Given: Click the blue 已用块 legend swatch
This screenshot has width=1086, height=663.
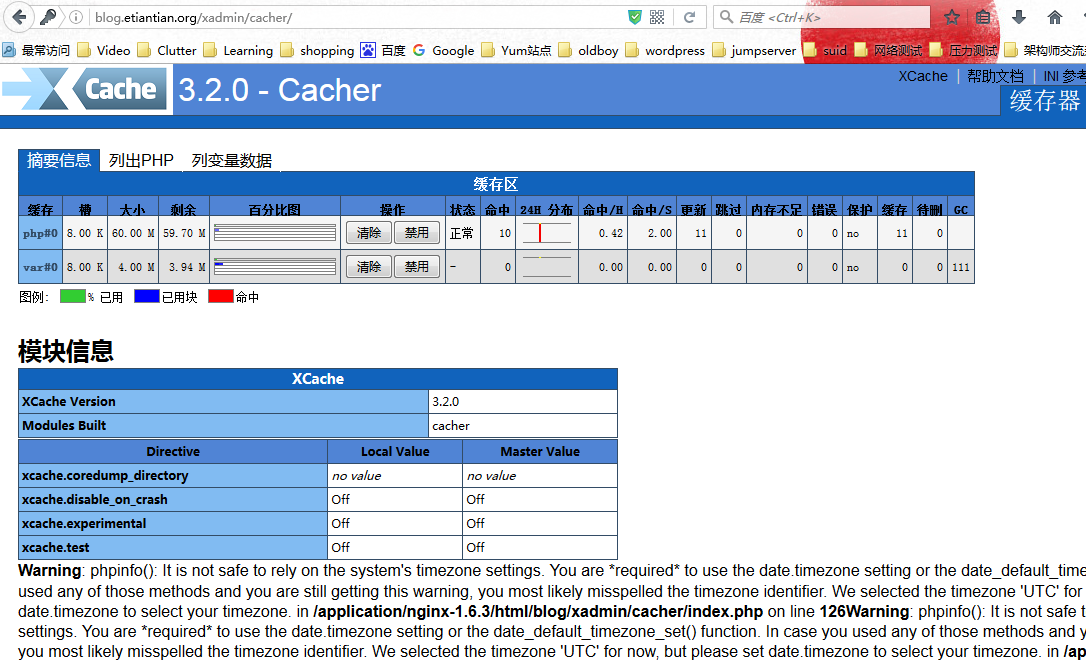Looking at the screenshot, I should coord(147,297).
